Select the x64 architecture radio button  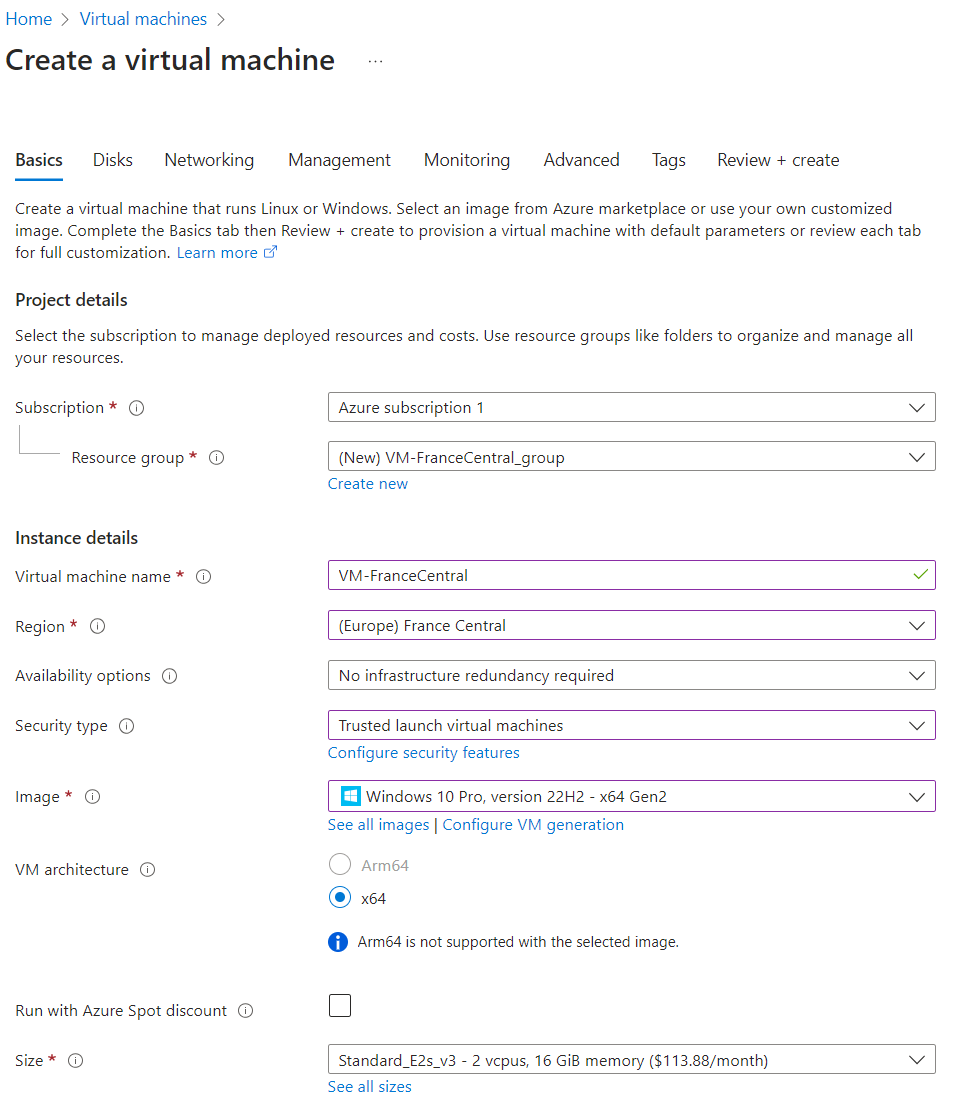pos(340,898)
